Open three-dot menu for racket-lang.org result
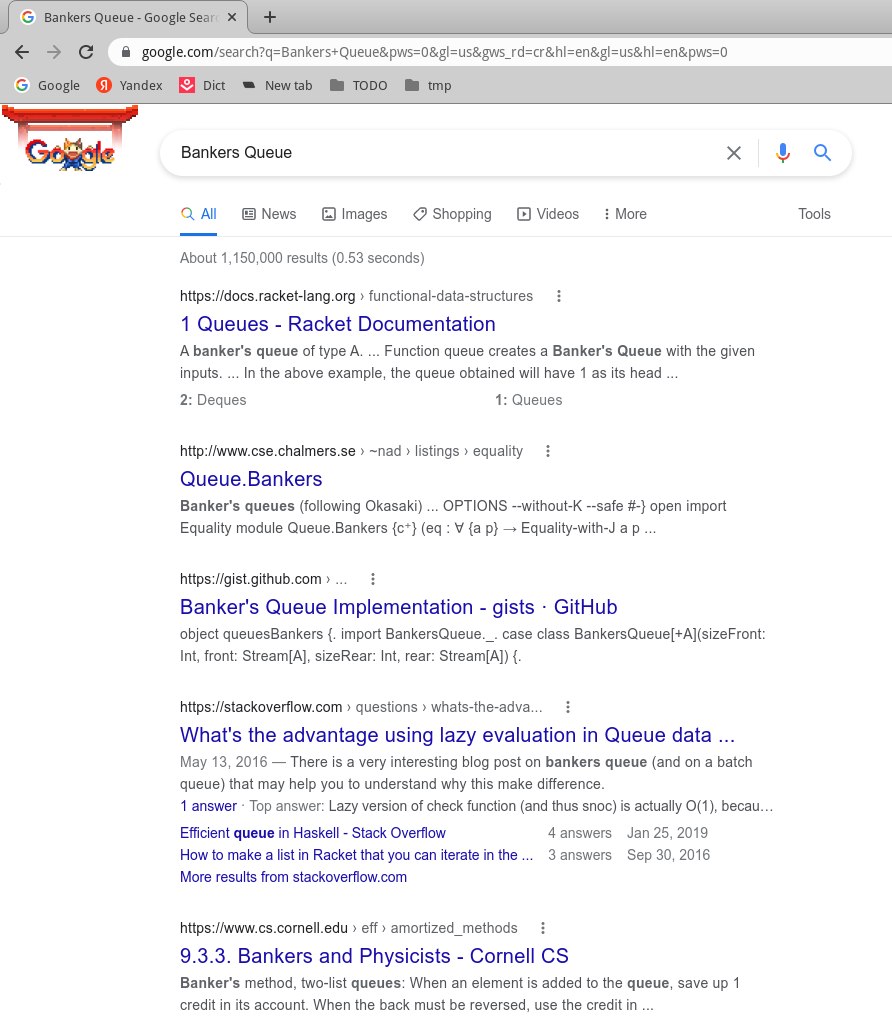 [559, 296]
